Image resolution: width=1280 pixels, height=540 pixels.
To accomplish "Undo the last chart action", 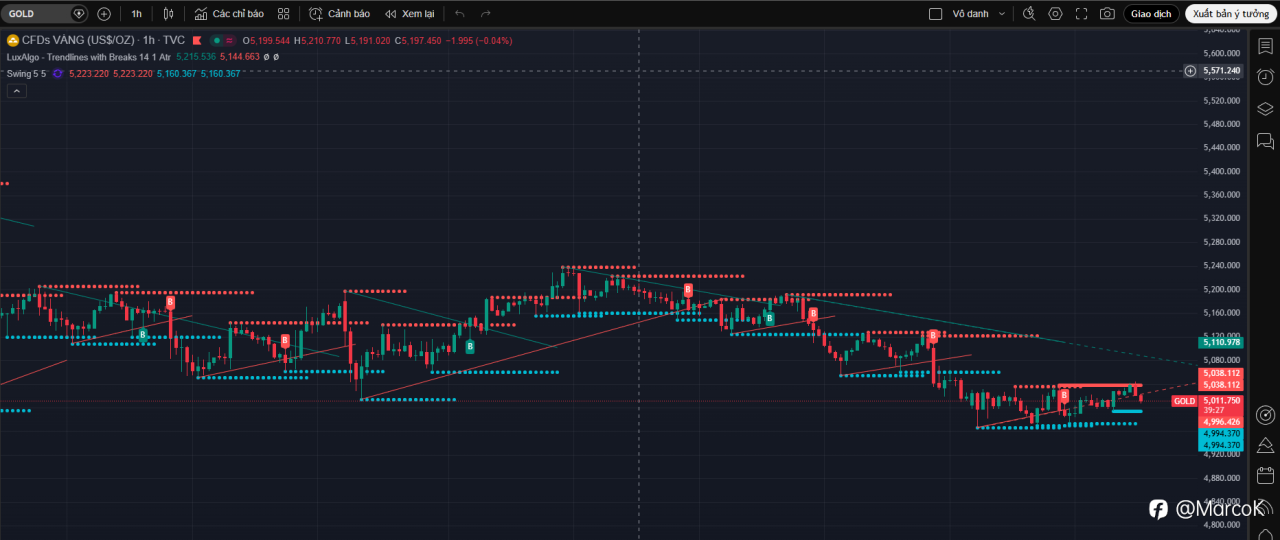I will (x=460, y=14).
